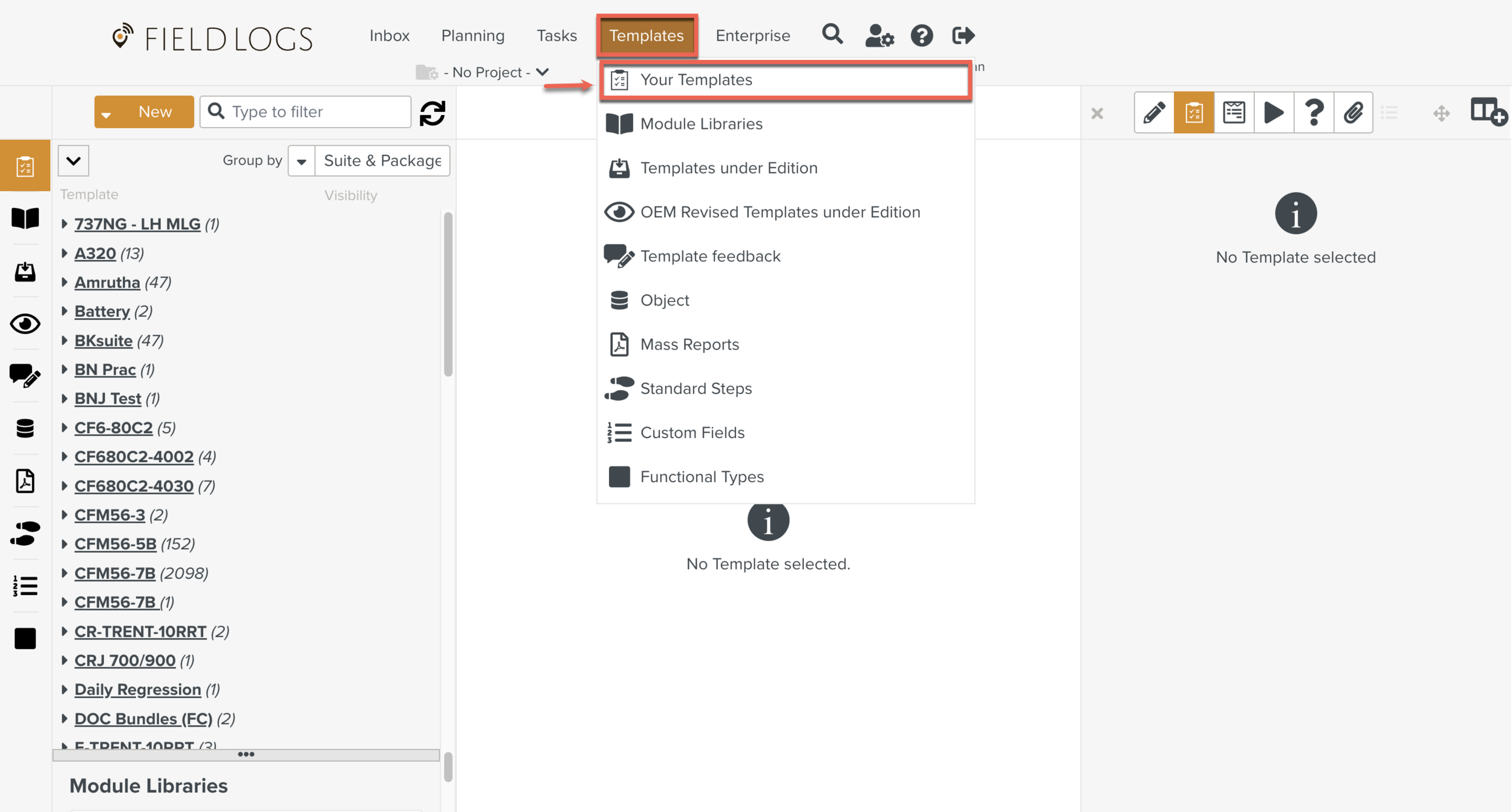Screen dimensions: 1512x812
Task: Click the paperclip attachment icon
Action: pos(1354,113)
